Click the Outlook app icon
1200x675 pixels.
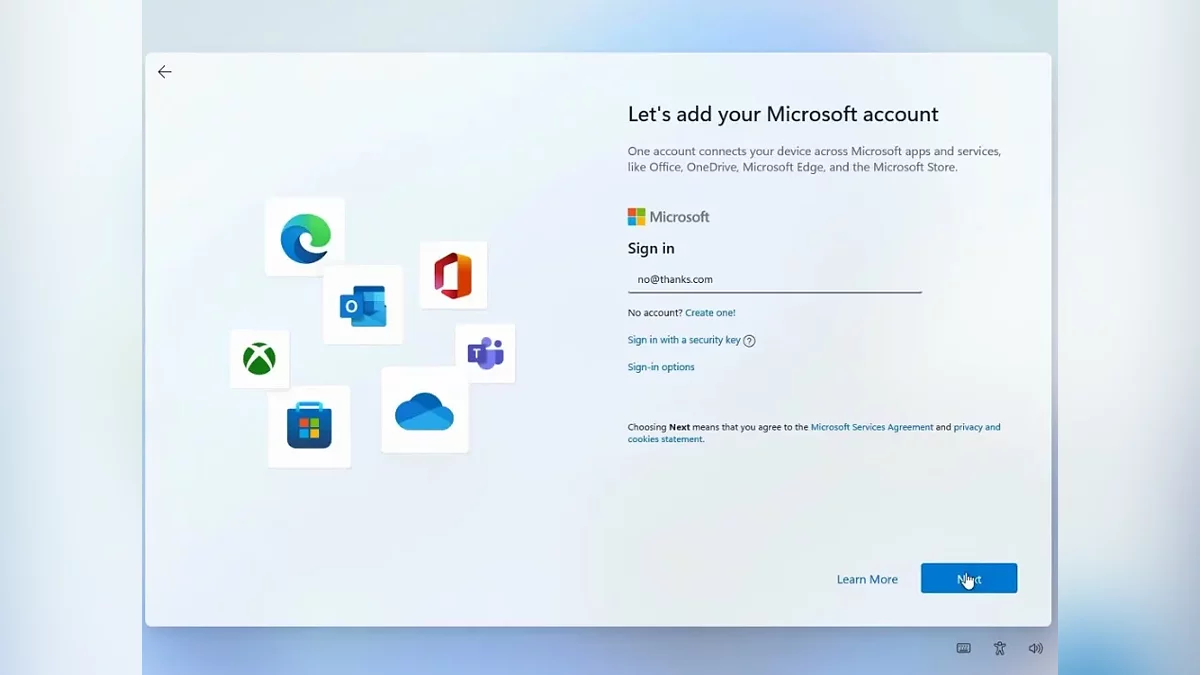coord(363,305)
